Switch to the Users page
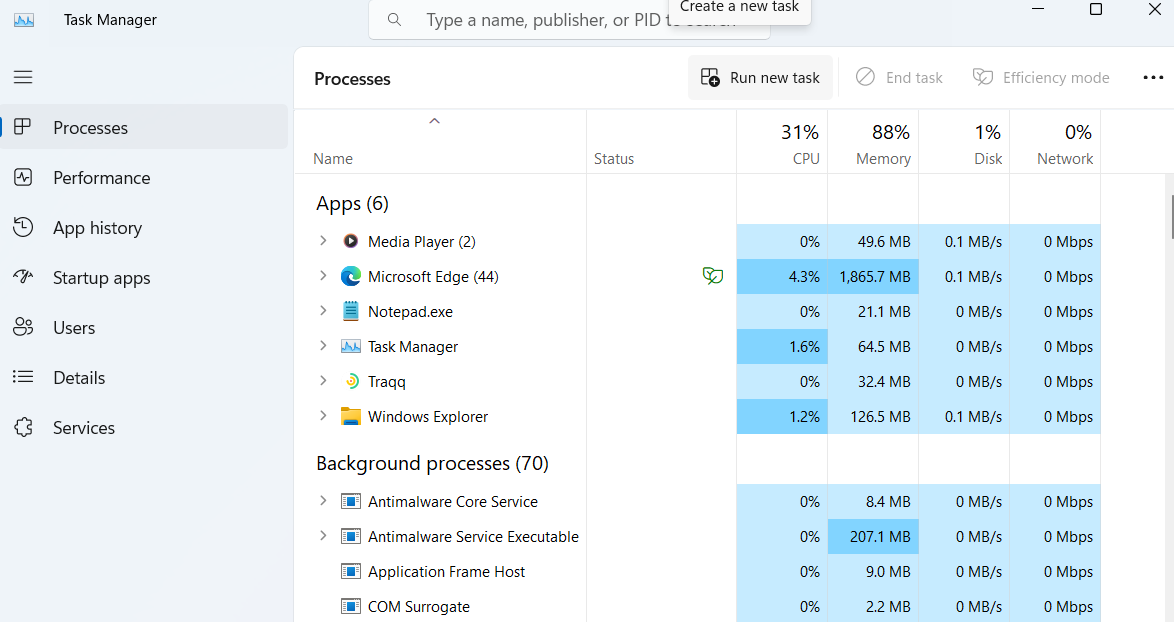The width and height of the screenshot is (1174, 622). click(144, 328)
